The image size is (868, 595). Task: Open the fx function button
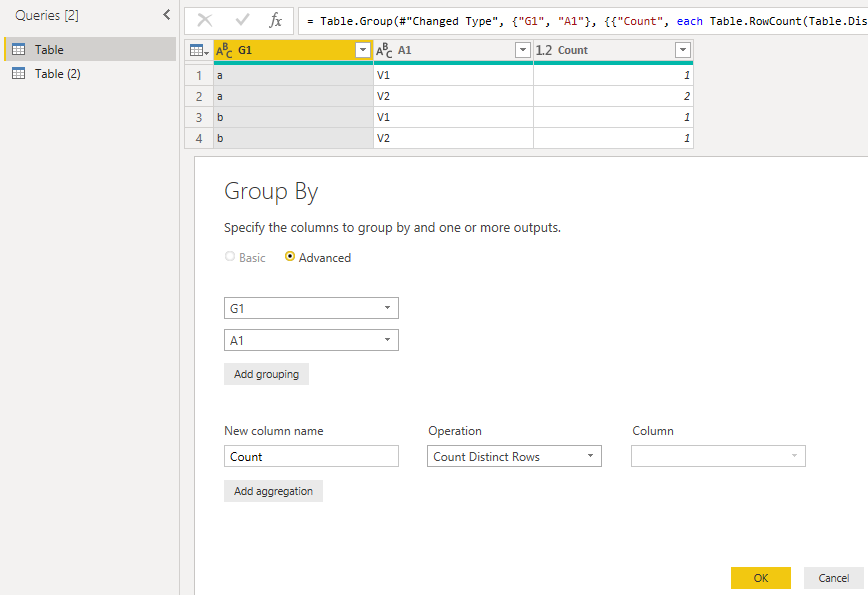point(275,20)
